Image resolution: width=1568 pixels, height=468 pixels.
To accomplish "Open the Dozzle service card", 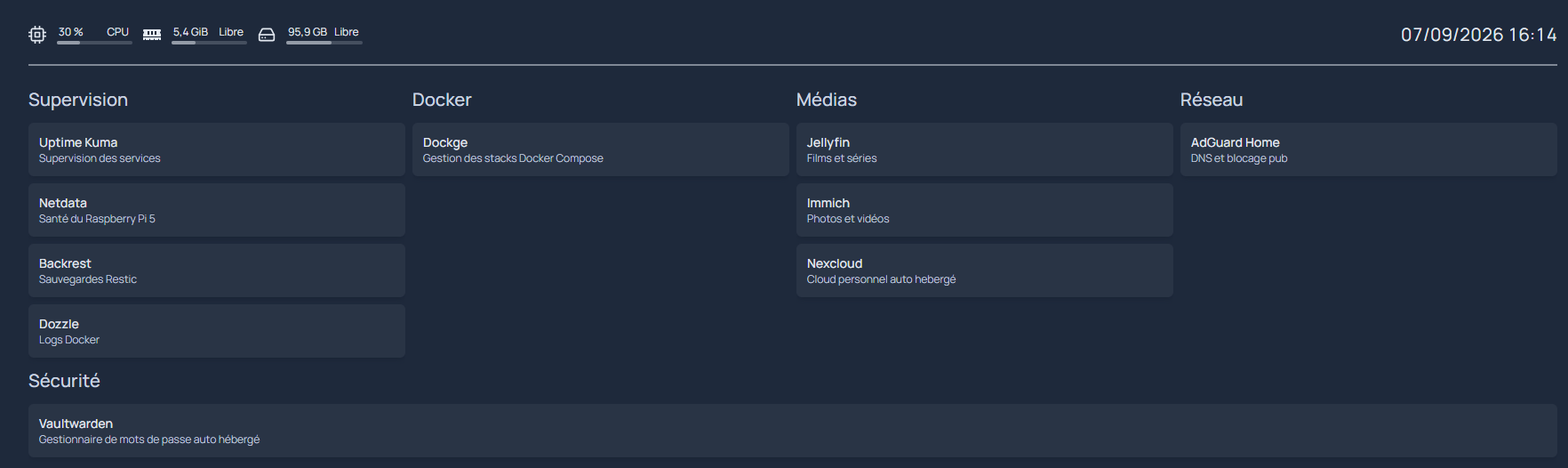I will (x=217, y=331).
